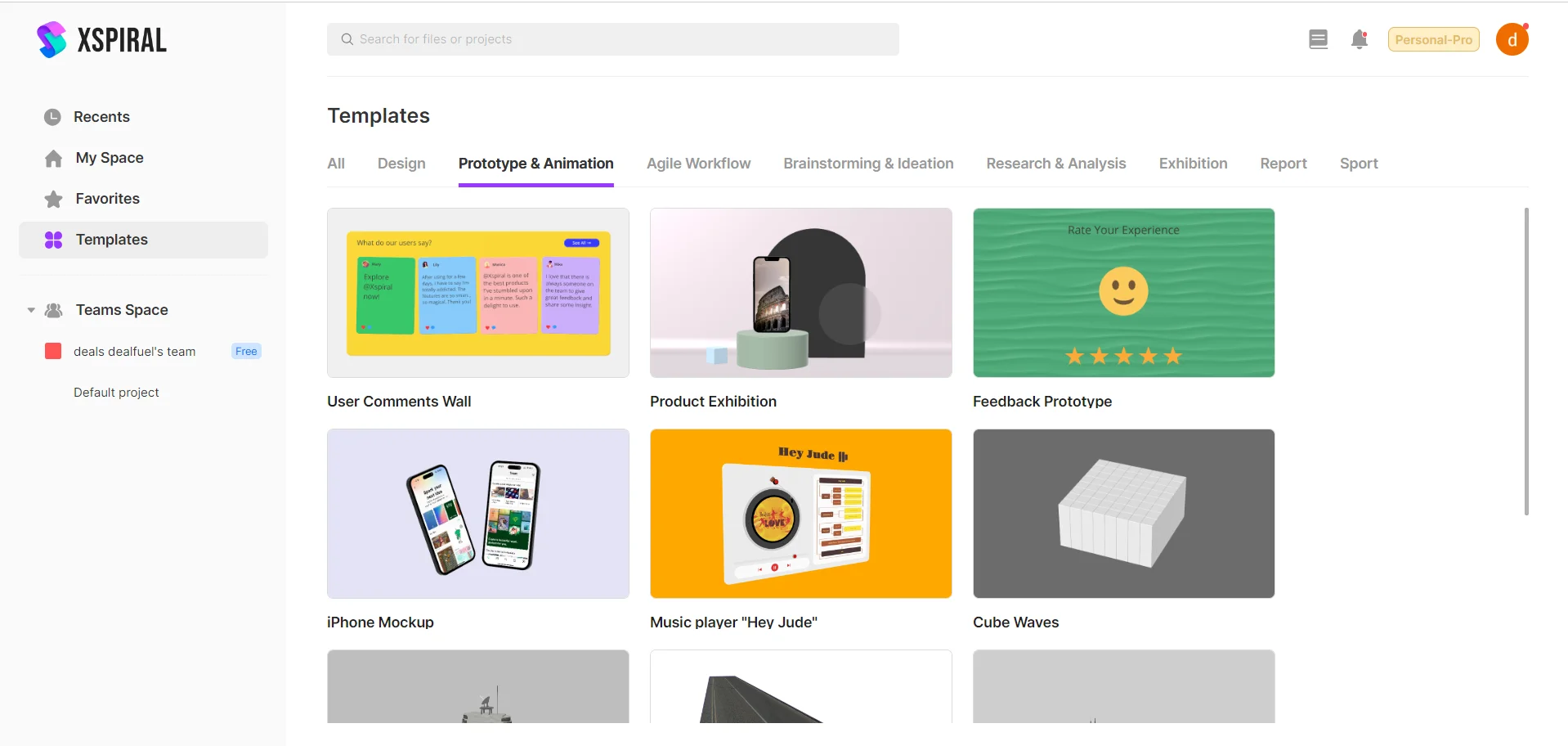Click the Personal-Pro plan badge
The height and width of the screenshot is (746, 1568).
pos(1433,39)
